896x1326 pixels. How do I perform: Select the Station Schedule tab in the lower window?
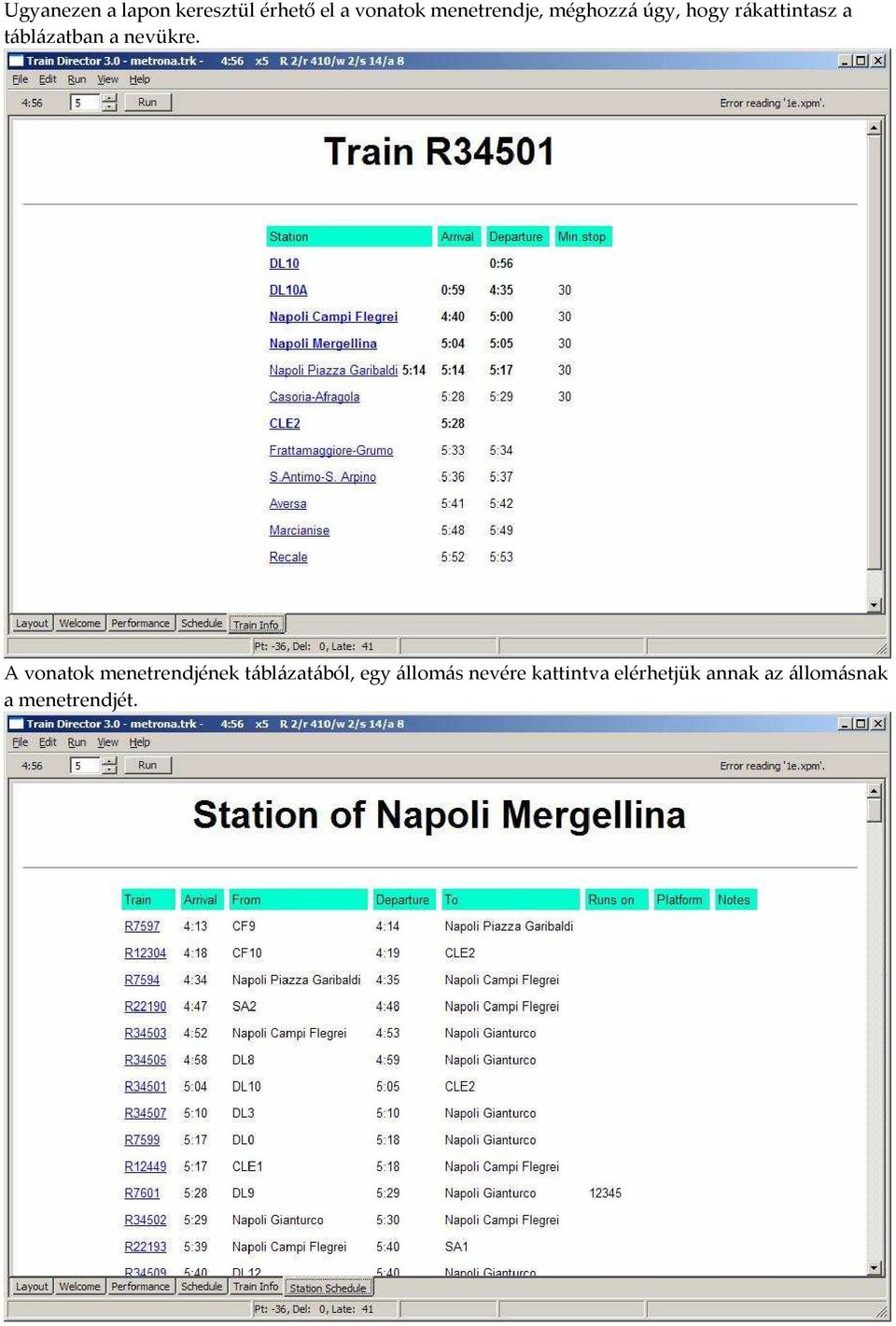328,1288
